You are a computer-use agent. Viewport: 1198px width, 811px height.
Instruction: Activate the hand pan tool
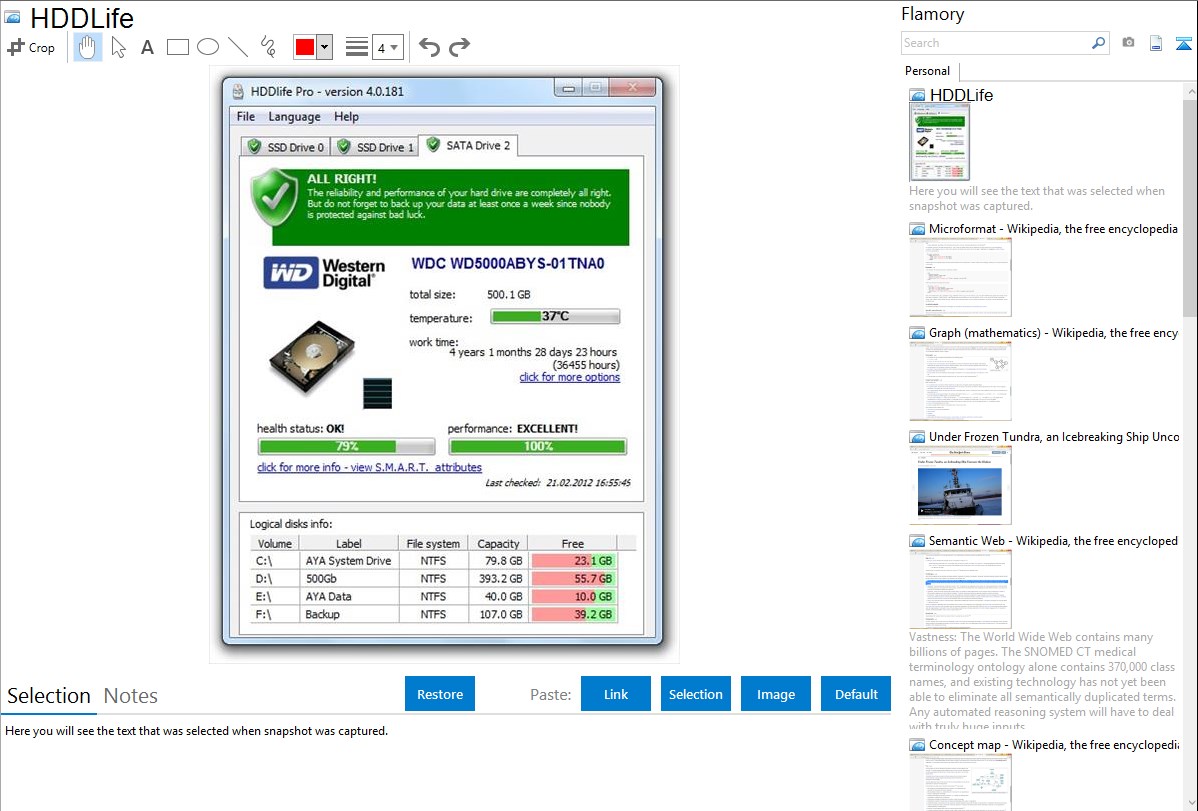pos(88,47)
